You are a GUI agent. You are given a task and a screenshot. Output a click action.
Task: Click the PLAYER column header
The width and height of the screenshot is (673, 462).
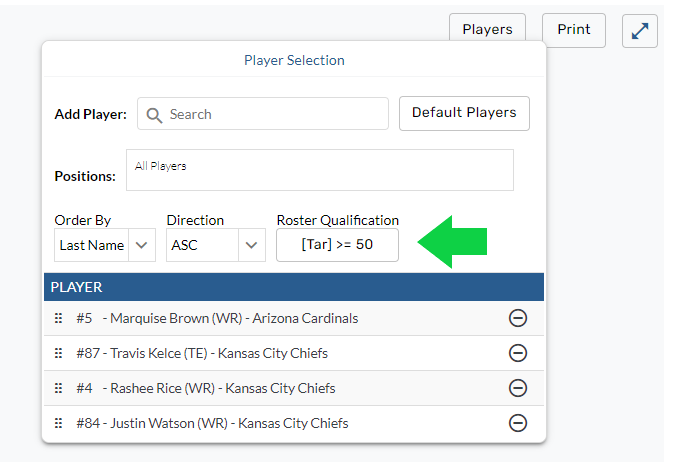[x=294, y=287]
